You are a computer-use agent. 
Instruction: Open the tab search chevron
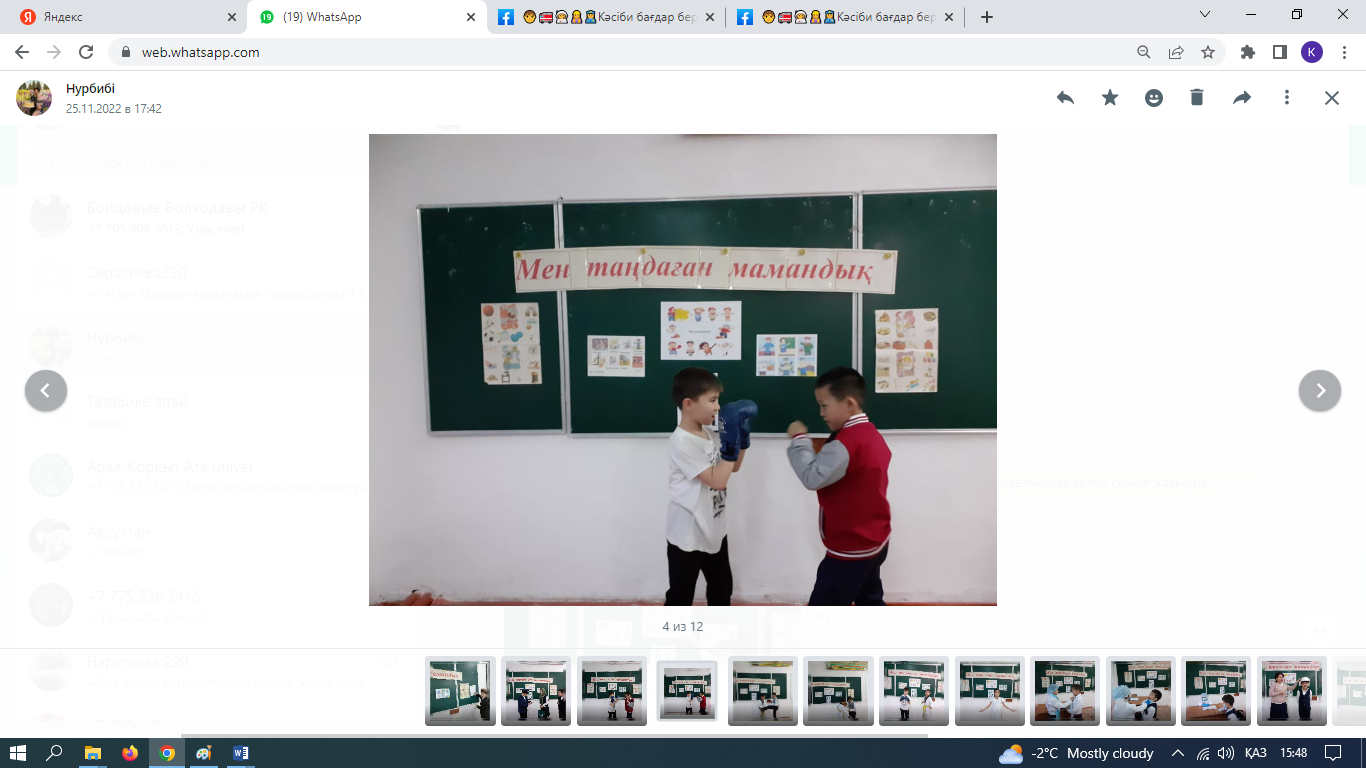click(x=1204, y=14)
